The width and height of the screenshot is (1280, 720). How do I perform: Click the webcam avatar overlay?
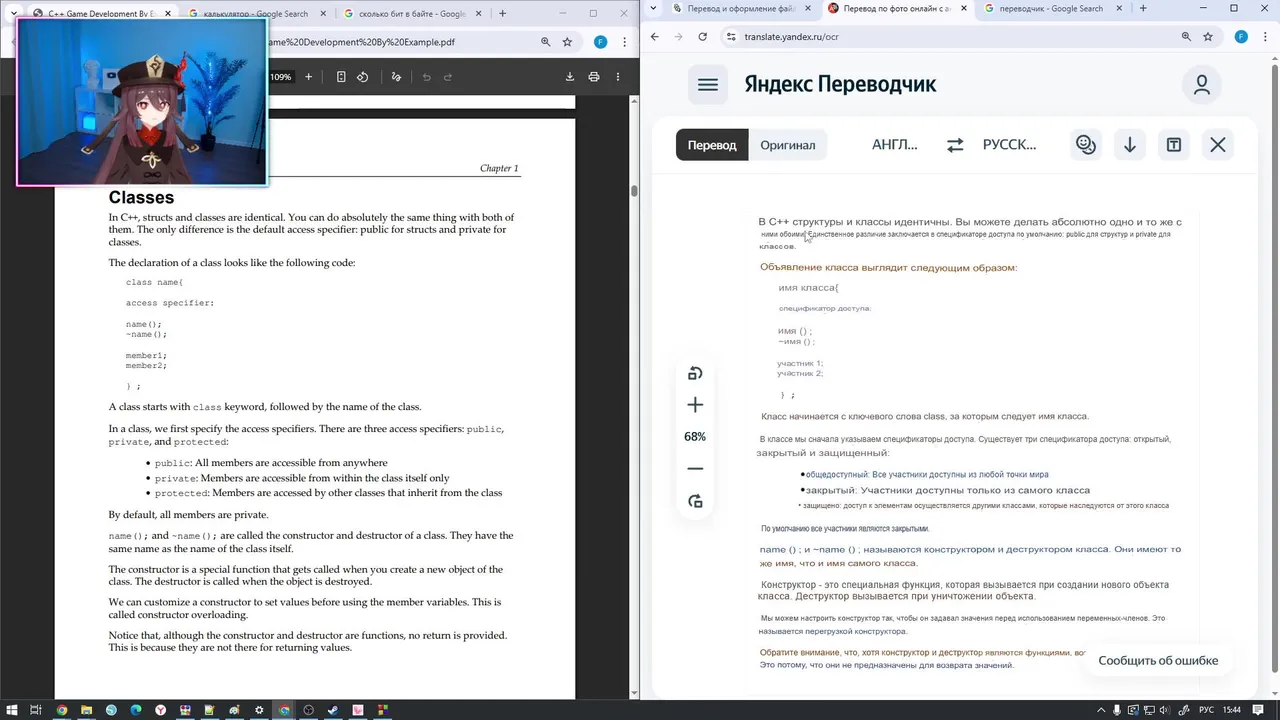click(142, 101)
